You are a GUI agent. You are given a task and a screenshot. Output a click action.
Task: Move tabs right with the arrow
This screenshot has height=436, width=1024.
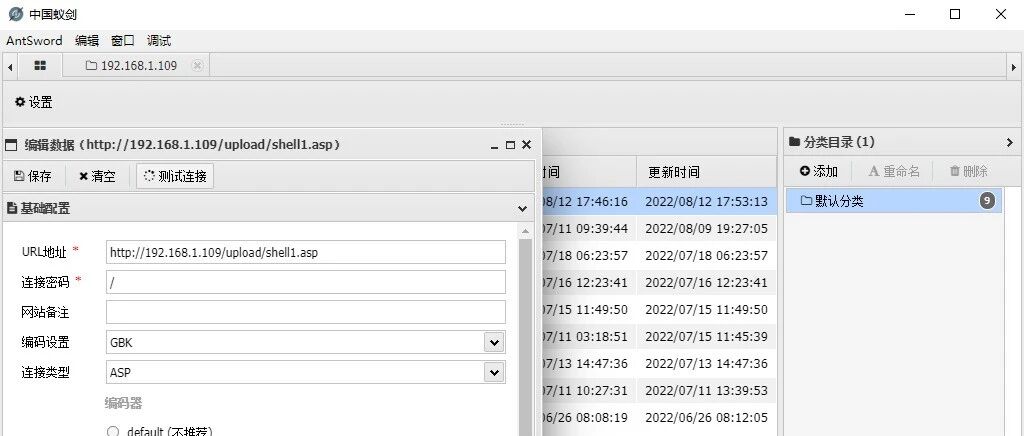pos(1014,67)
